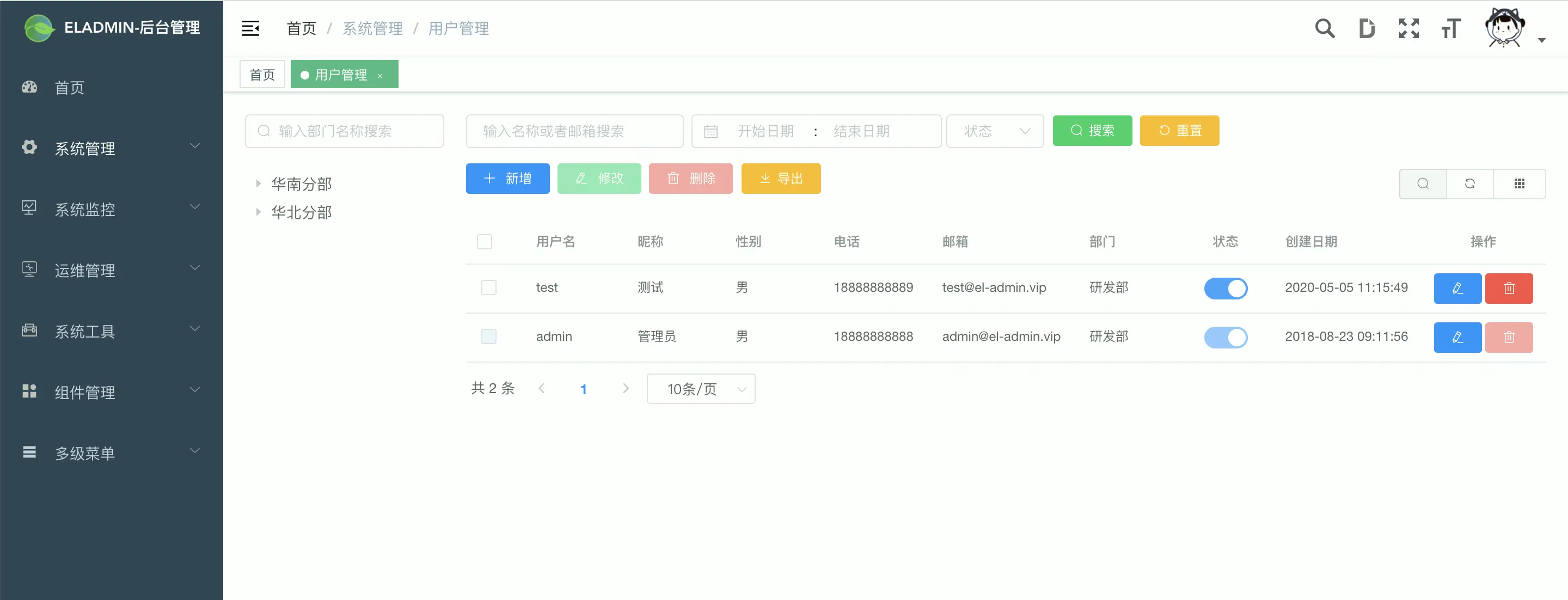This screenshot has height=600, width=1568.
Task: Open the project documentation icon
Action: pyautogui.click(x=1367, y=28)
